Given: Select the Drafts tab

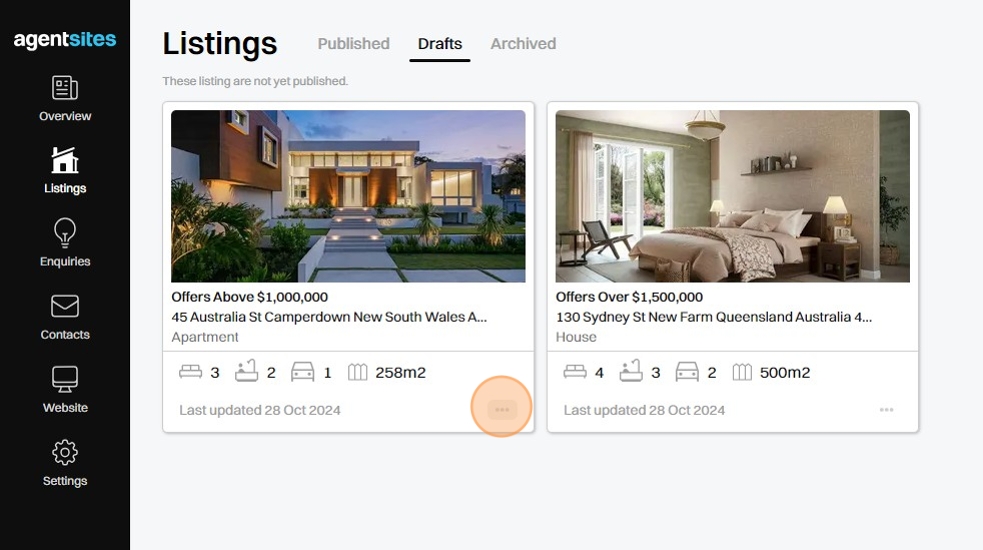Looking at the screenshot, I should click(440, 44).
